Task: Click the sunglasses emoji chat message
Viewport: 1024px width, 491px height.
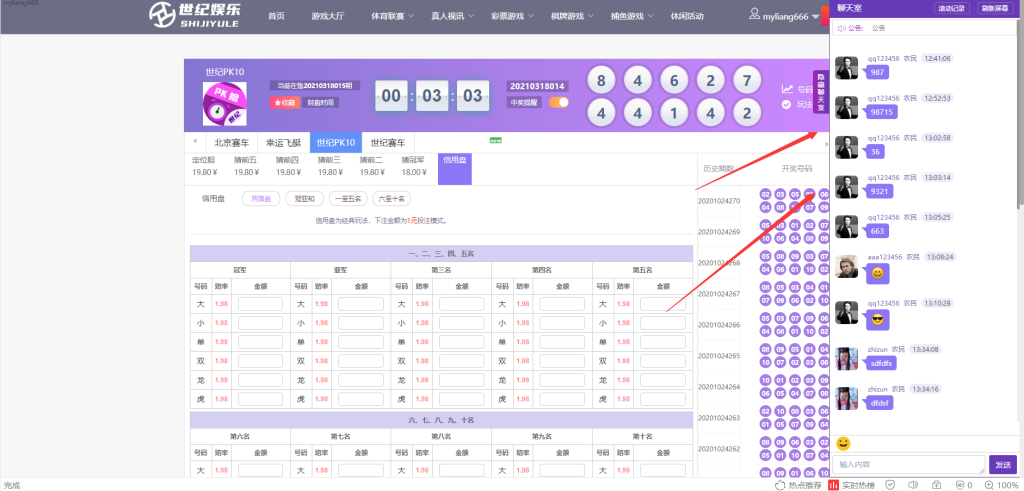Action: [x=878, y=320]
